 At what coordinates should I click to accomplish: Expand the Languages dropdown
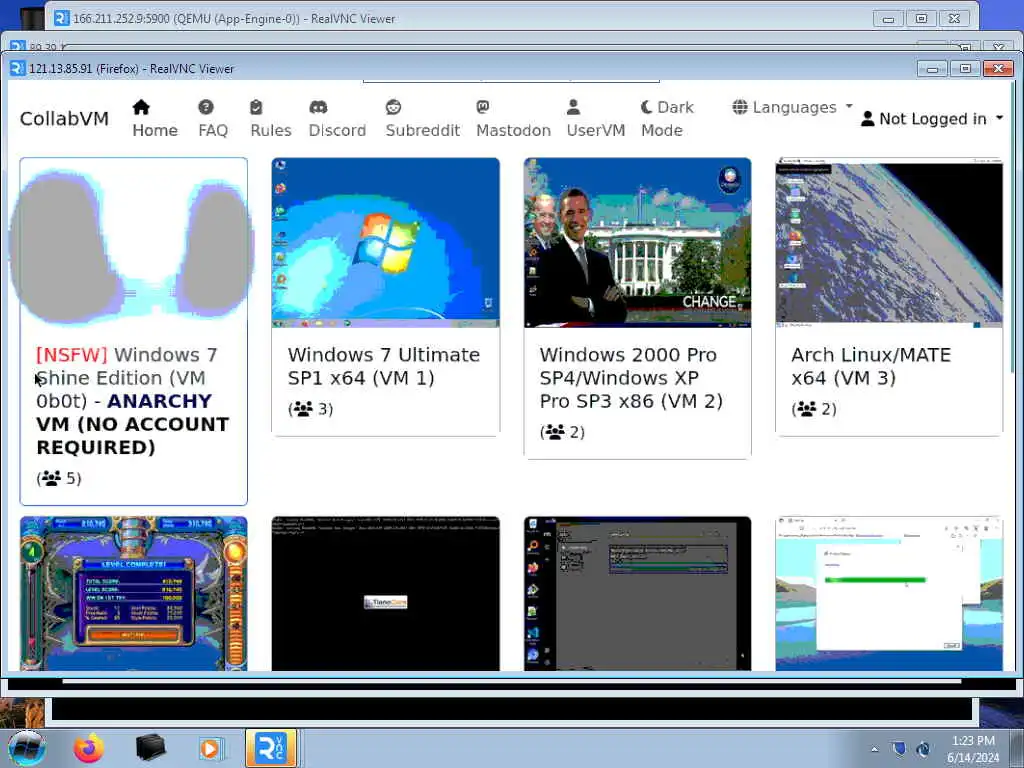[x=792, y=107]
